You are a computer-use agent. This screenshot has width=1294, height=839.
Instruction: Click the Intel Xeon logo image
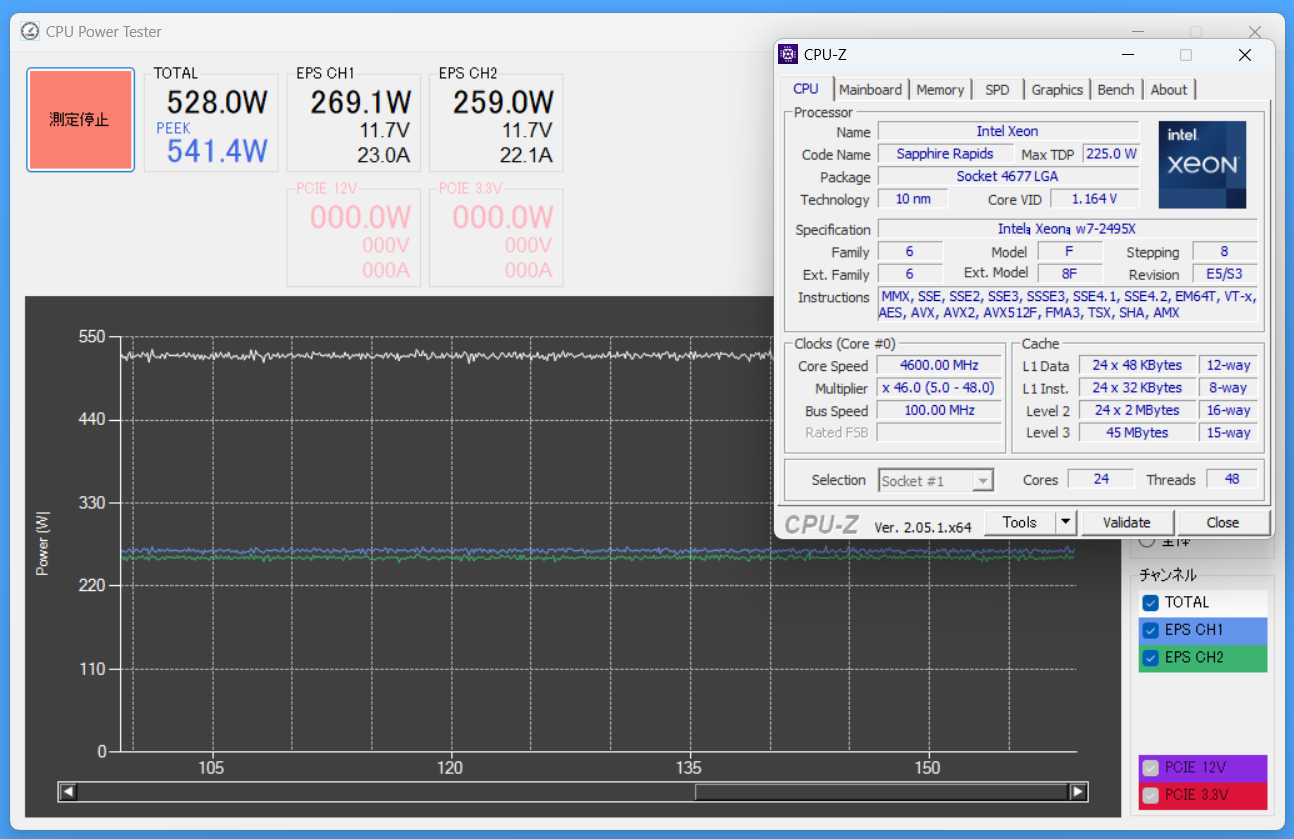point(1202,165)
